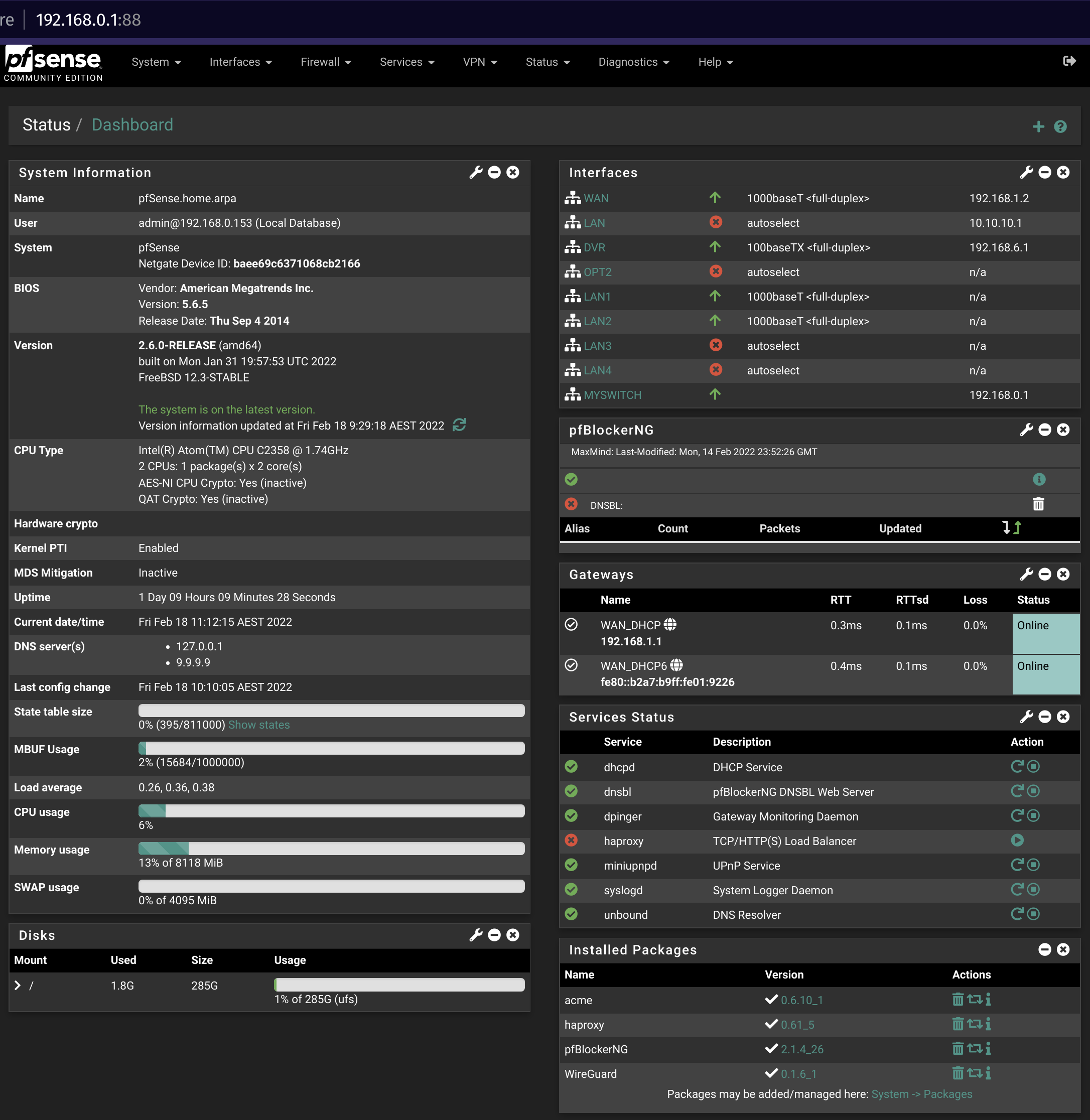
Task: Refresh version information update check
Action: tap(459, 425)
